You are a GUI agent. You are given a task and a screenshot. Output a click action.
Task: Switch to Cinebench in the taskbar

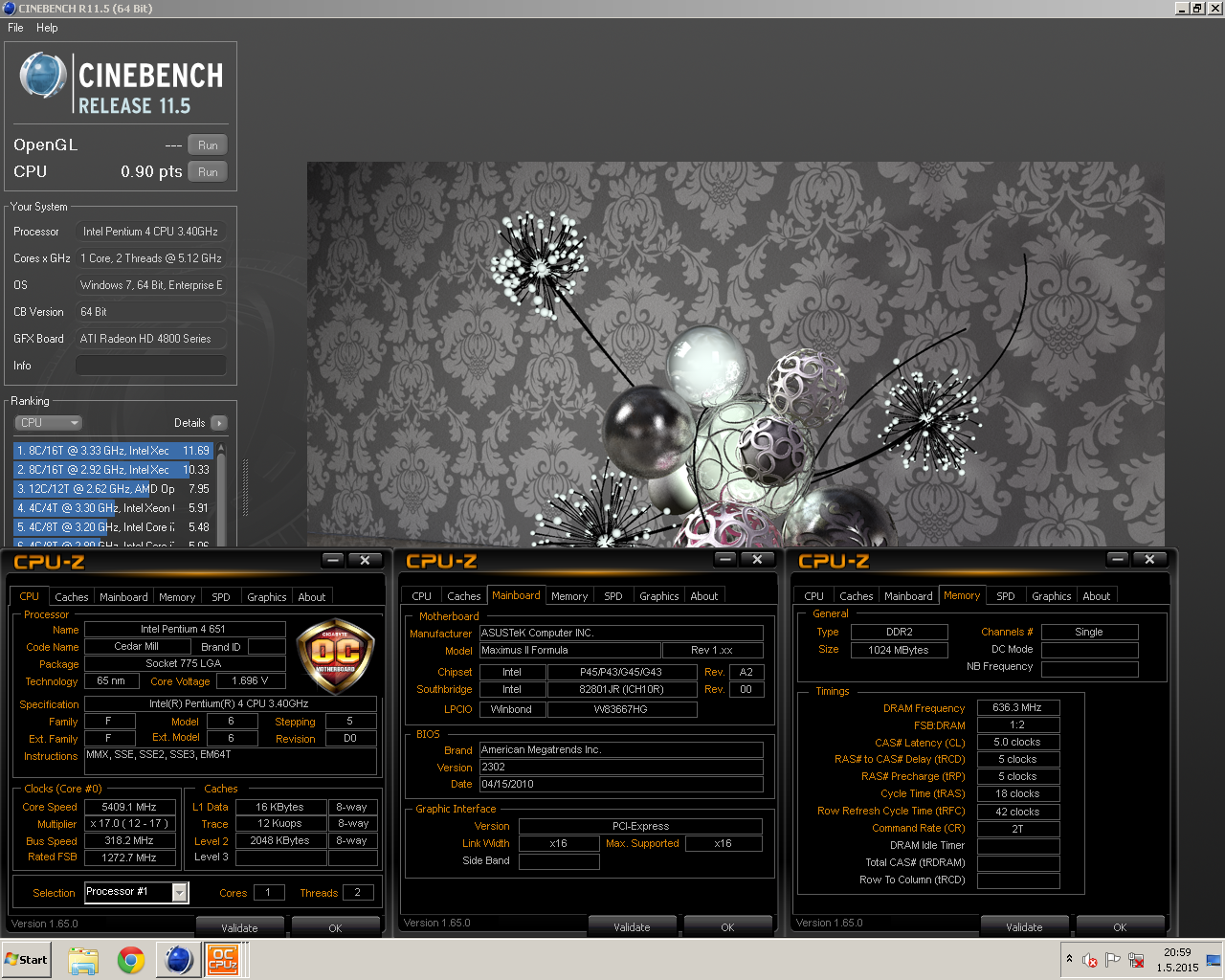(179, 959)
